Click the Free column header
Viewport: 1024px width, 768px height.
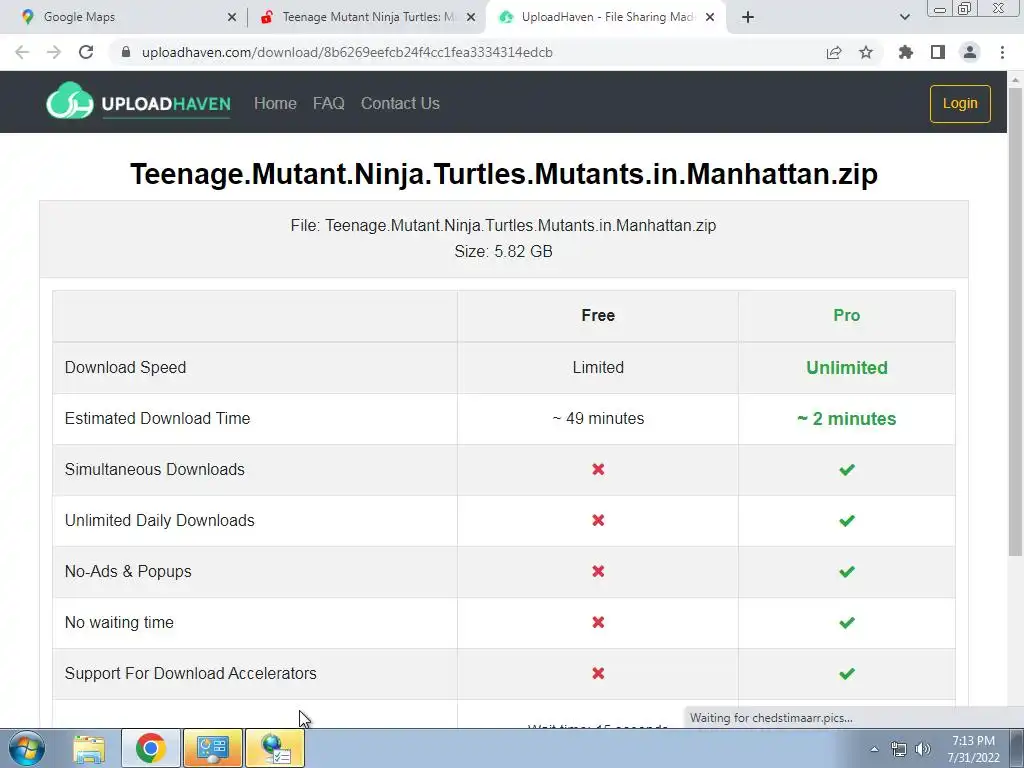pos(598,315)
